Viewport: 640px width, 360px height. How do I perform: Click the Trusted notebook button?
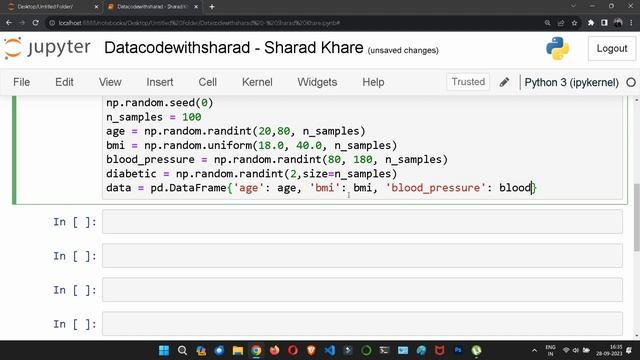pyautogui.click(x=468, y=82)
